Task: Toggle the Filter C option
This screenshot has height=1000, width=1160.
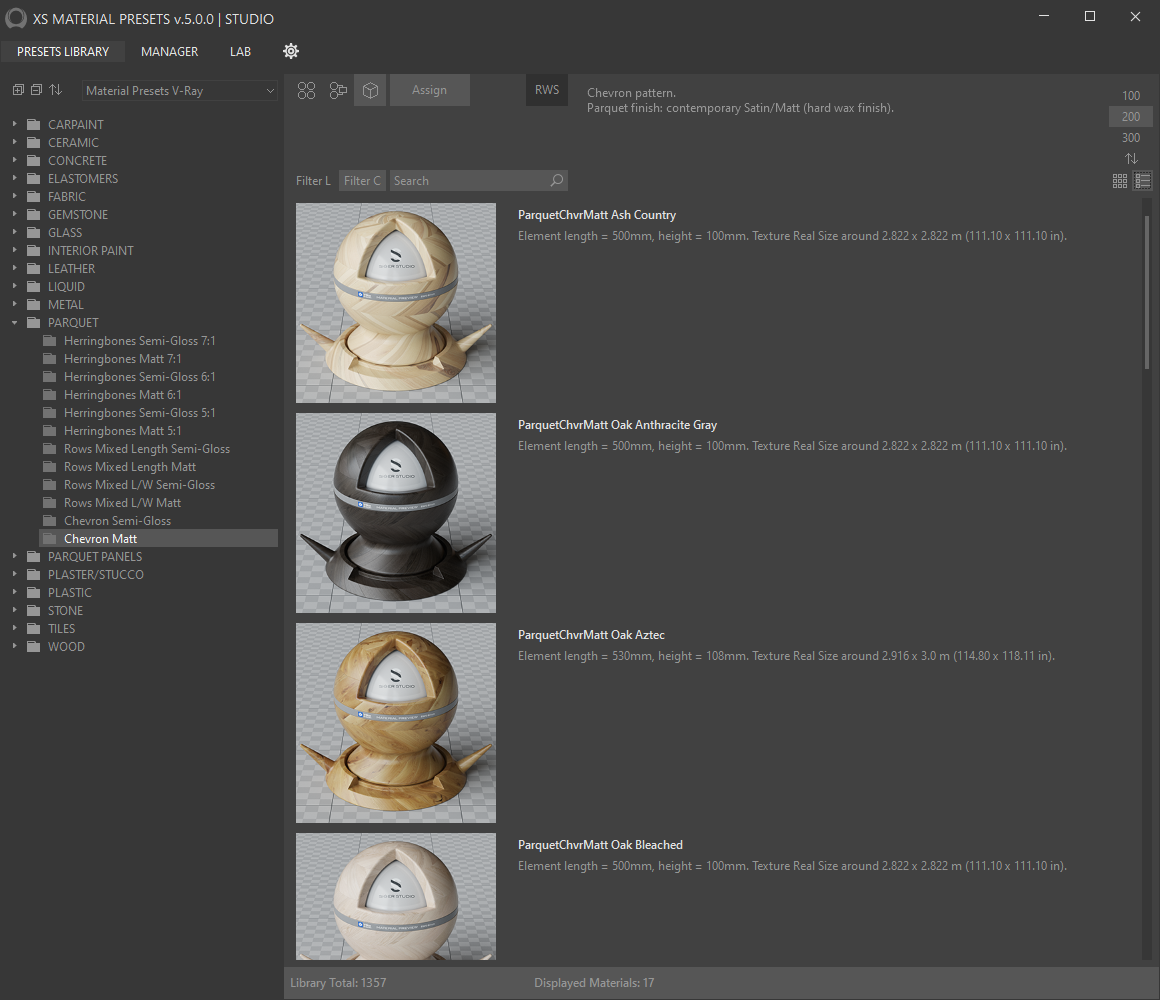Action: point(362,180)
